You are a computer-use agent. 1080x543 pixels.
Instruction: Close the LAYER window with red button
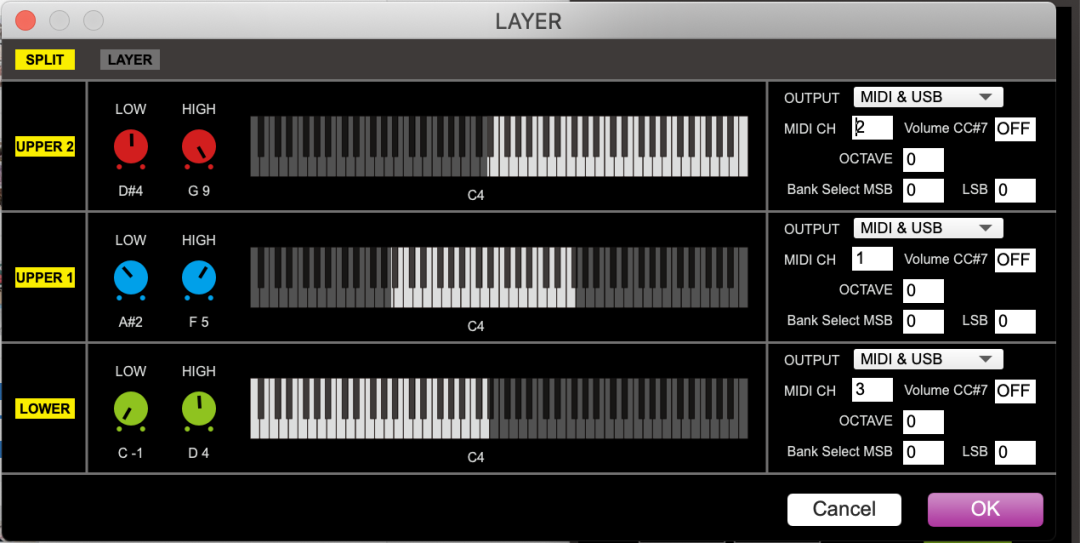[x=25, y=21]
